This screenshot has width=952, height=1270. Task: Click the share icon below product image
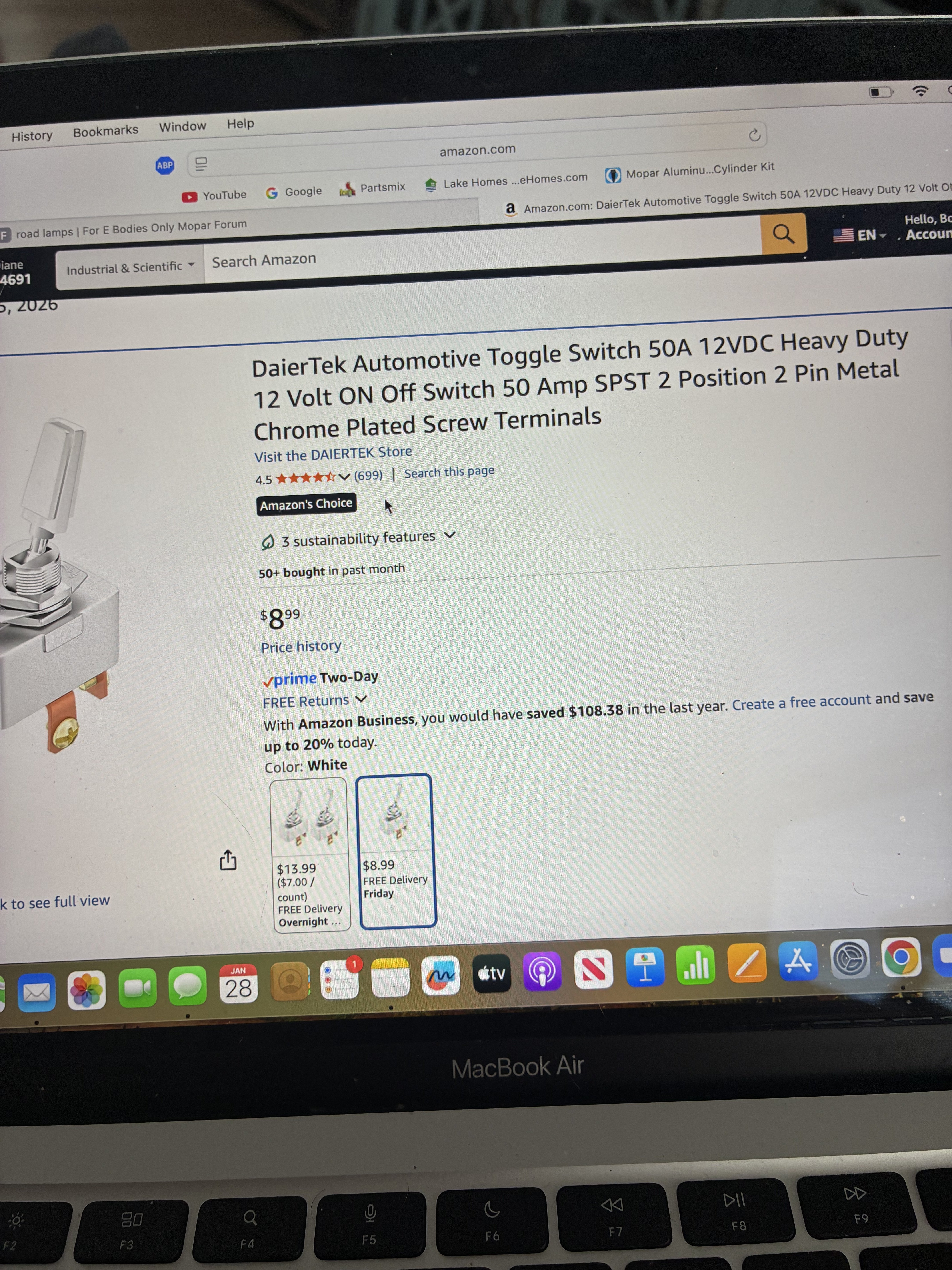pyautogui.click(x=228, y=860)
